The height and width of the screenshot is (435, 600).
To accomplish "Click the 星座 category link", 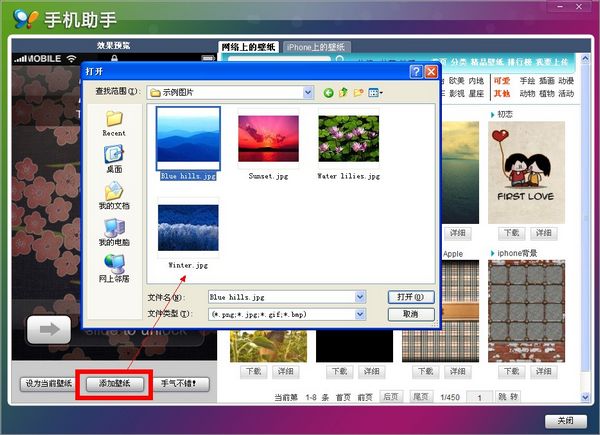I will [x=476, y=94].
